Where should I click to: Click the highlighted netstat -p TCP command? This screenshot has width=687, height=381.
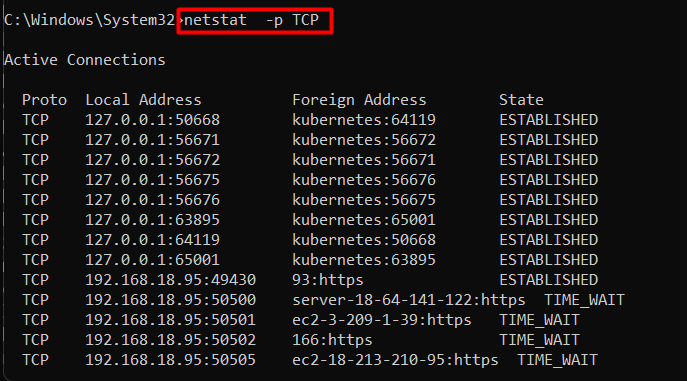pos(251,20)
